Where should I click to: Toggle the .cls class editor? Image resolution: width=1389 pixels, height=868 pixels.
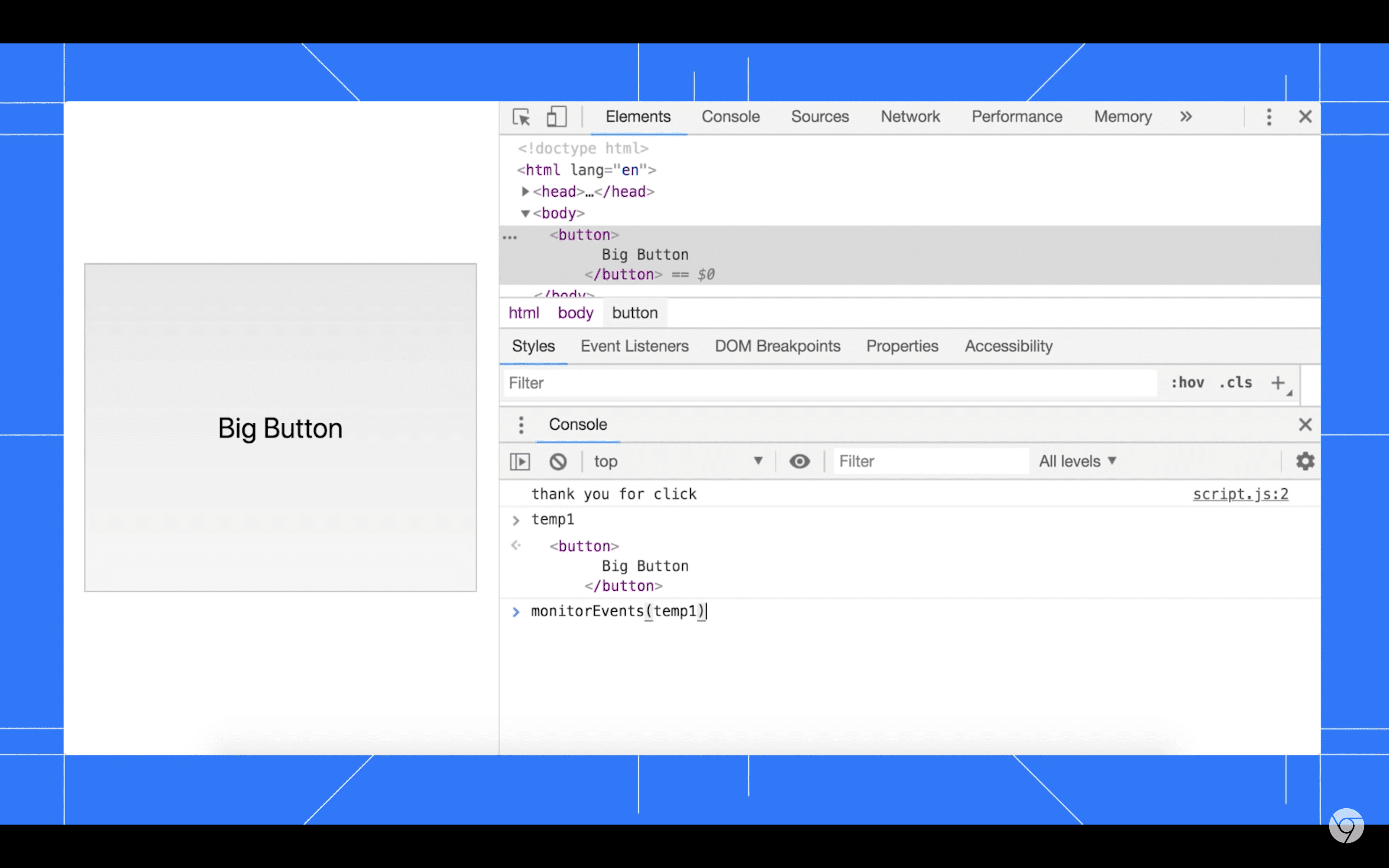[1235, 382]
